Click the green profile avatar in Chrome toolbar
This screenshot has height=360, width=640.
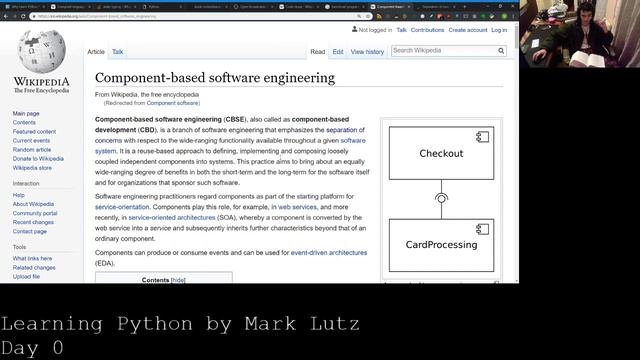click(x=504, y=16)
